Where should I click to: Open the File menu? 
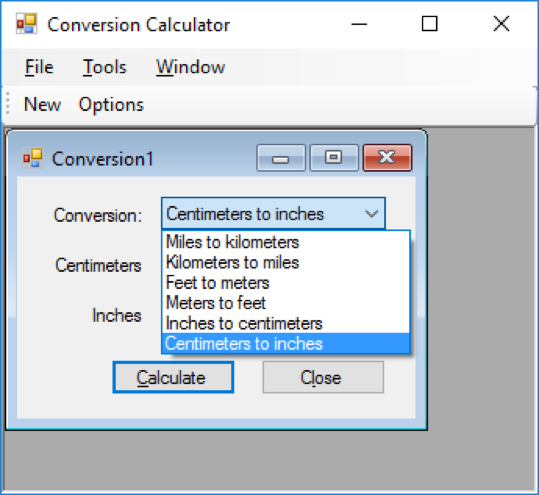click(x=39, y=67)
